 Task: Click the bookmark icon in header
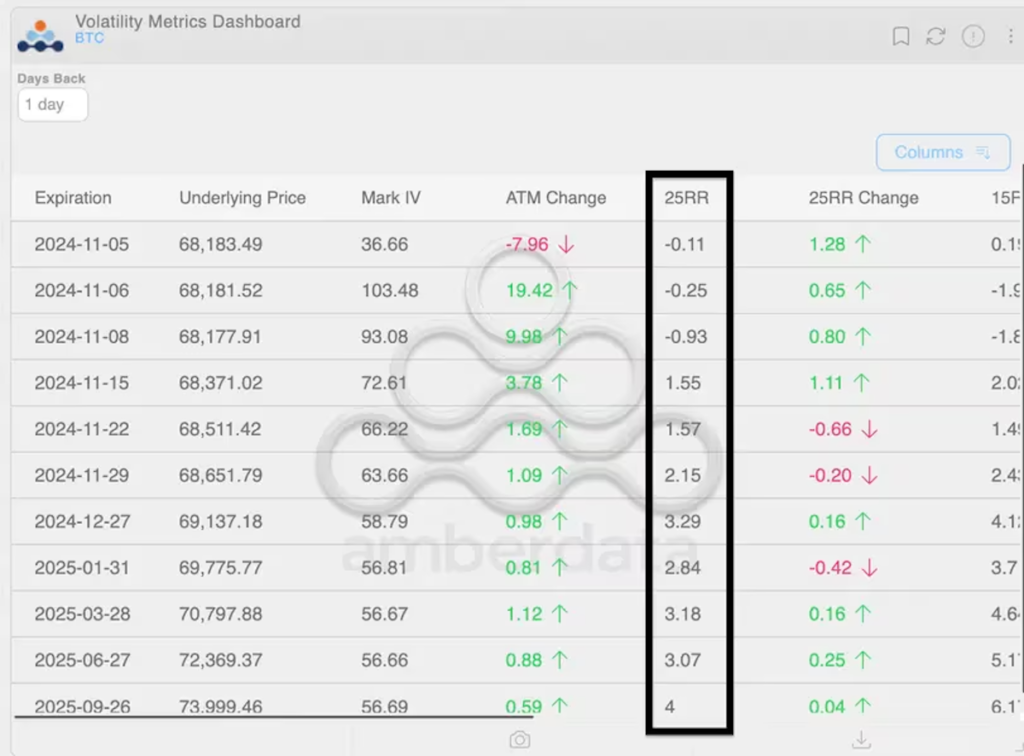tap(901, 36)
